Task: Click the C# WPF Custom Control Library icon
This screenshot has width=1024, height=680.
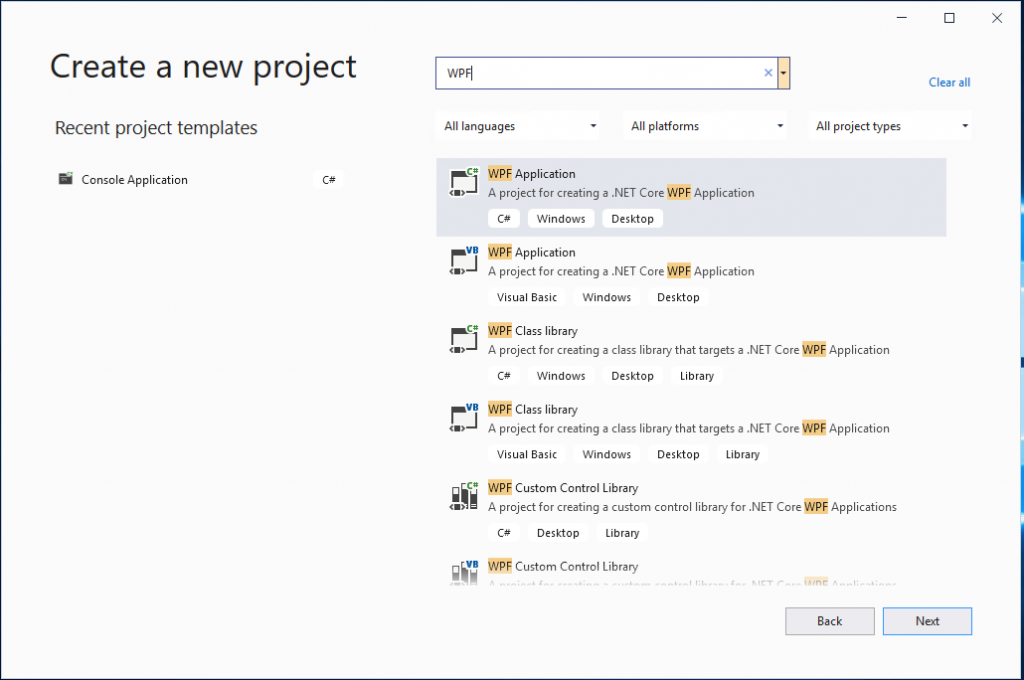Action: click(463, 496)
